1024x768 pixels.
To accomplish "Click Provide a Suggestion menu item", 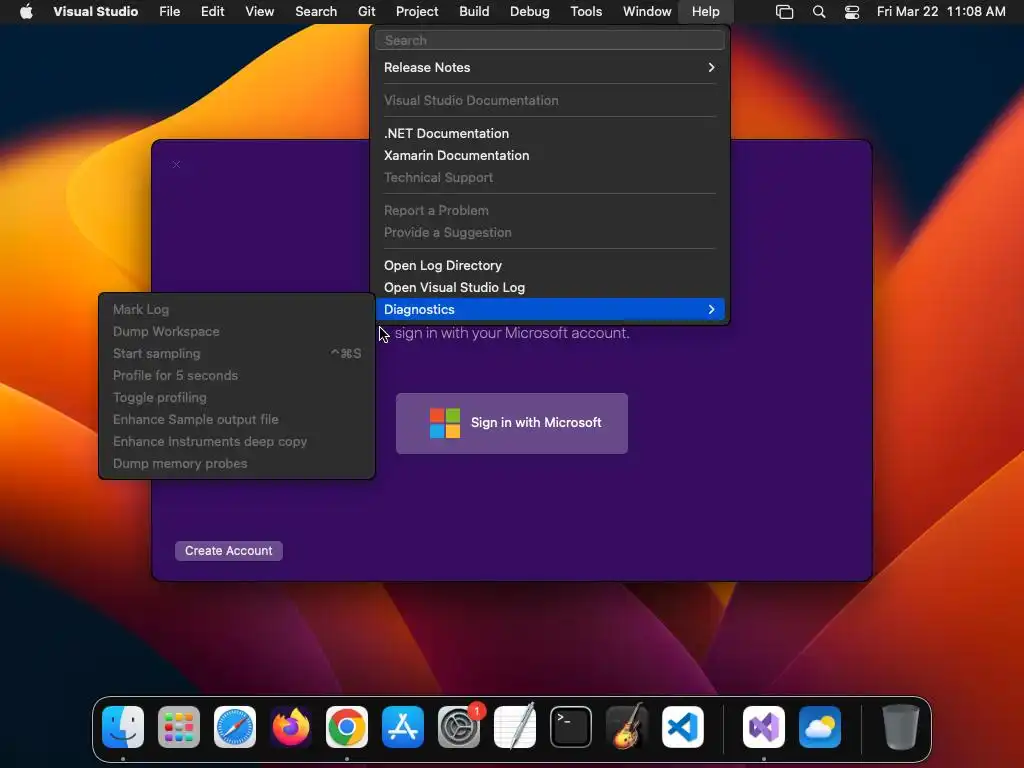I will coord(550,232).
